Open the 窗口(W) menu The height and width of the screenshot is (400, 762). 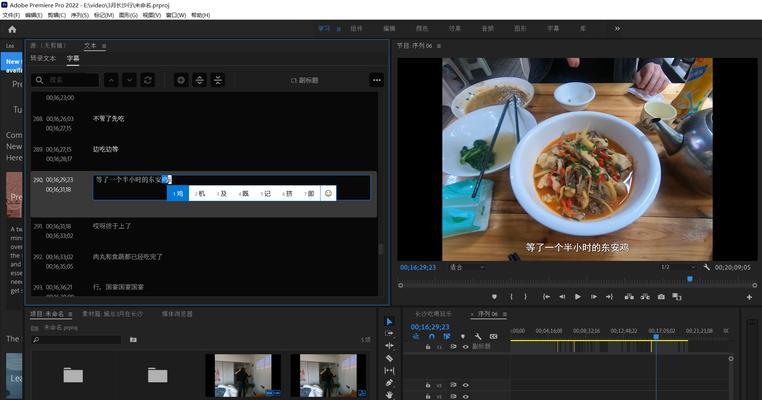[176, 15]
